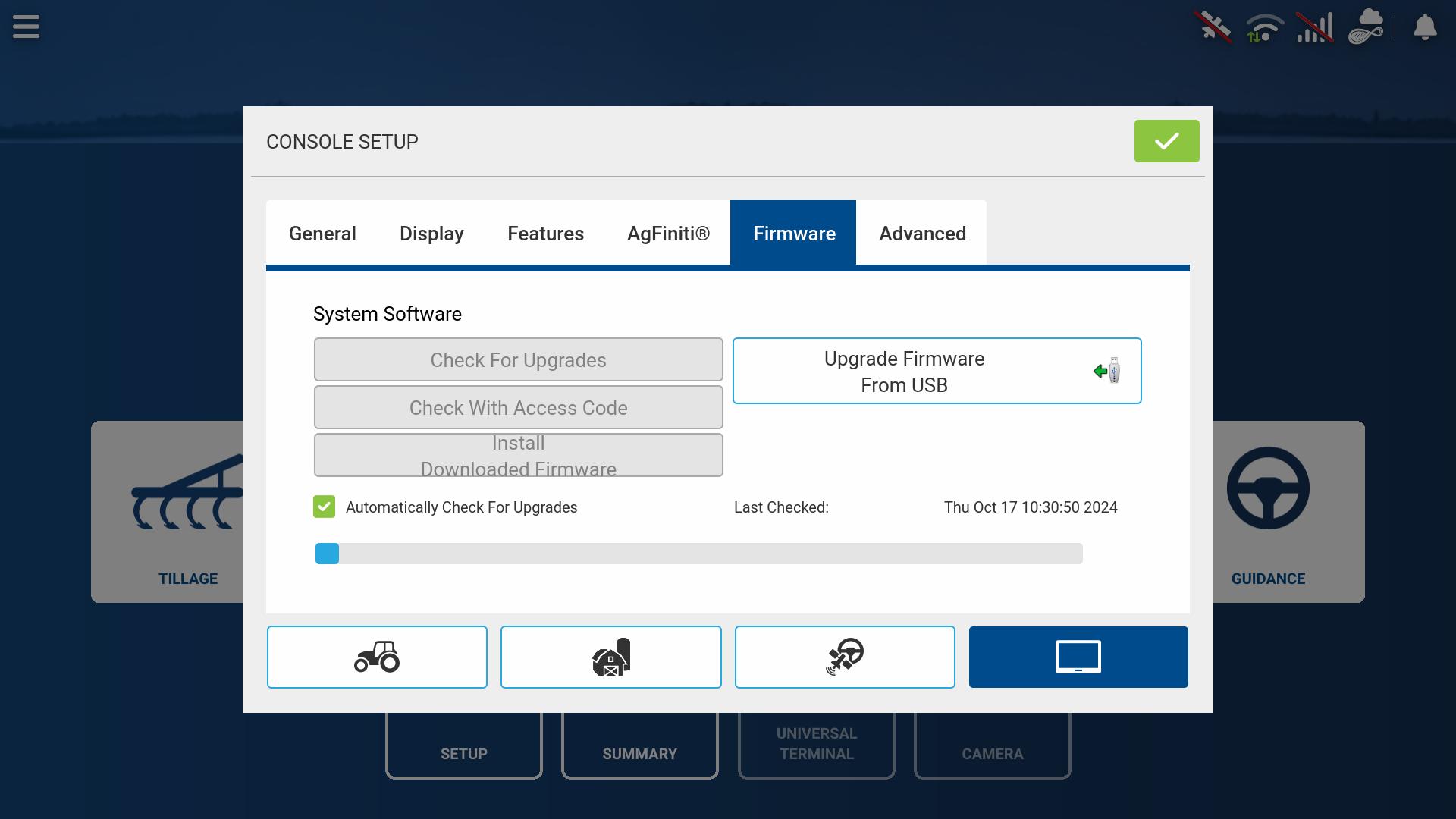Open the Advanced tab
Screen dimensions: 1456x819
tap(921, 234)
